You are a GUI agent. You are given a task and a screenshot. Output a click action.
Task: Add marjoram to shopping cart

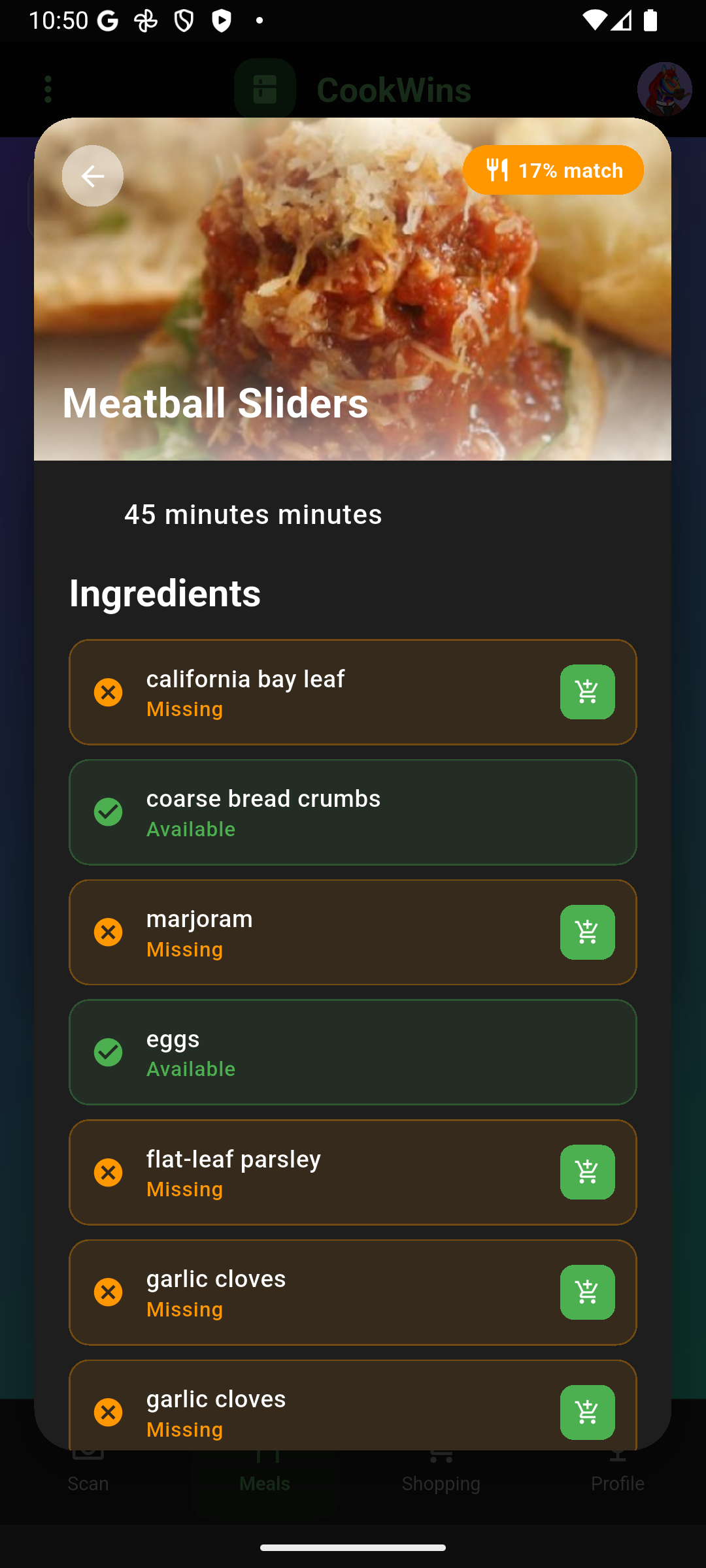pyautogui.click(x=586, y=932)
